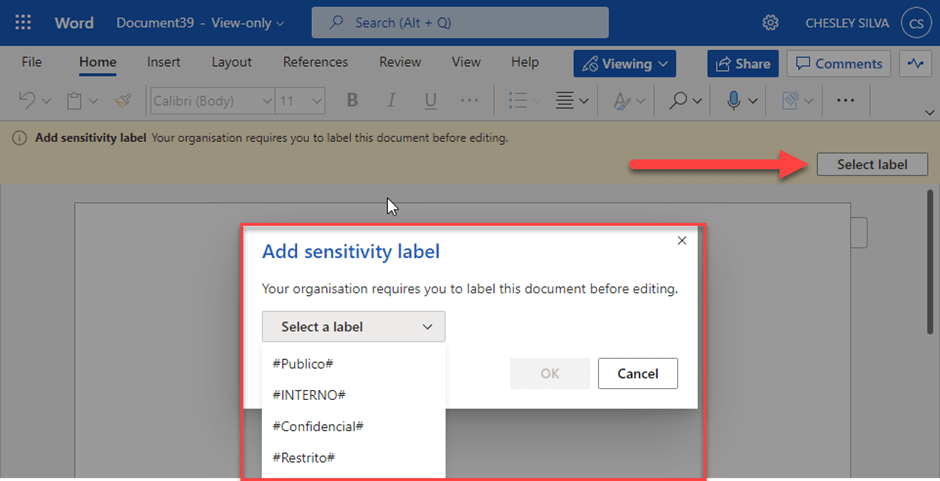Open the settings gear icon
The width and height of the screenshot is (940, 481).
(x=770, y=22)
